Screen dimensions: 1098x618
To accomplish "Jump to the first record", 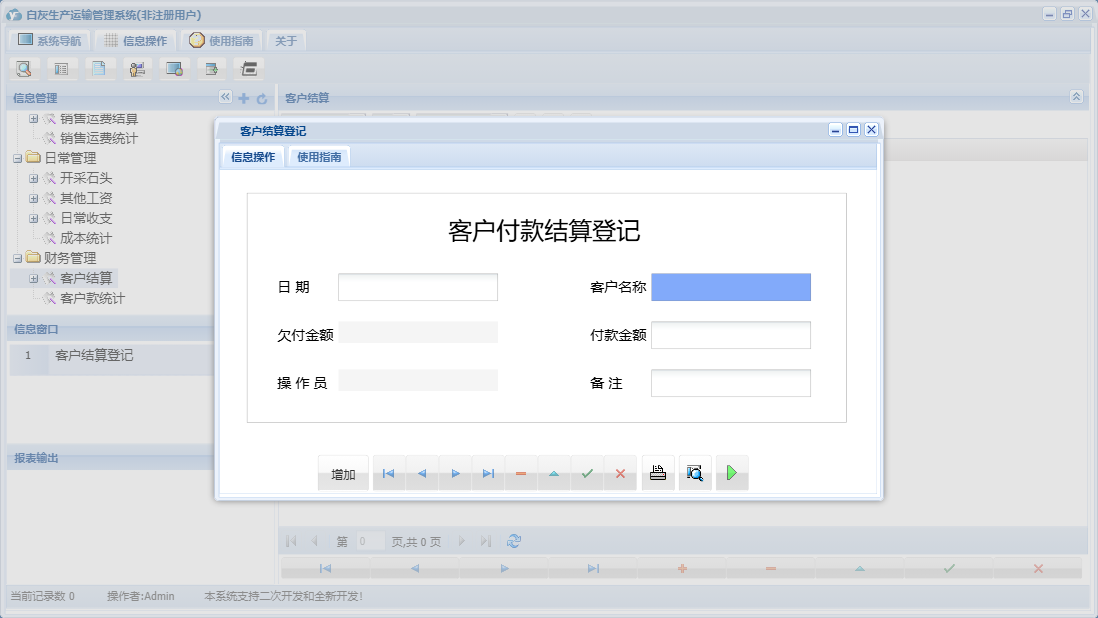I will click(x=388, y=472).
